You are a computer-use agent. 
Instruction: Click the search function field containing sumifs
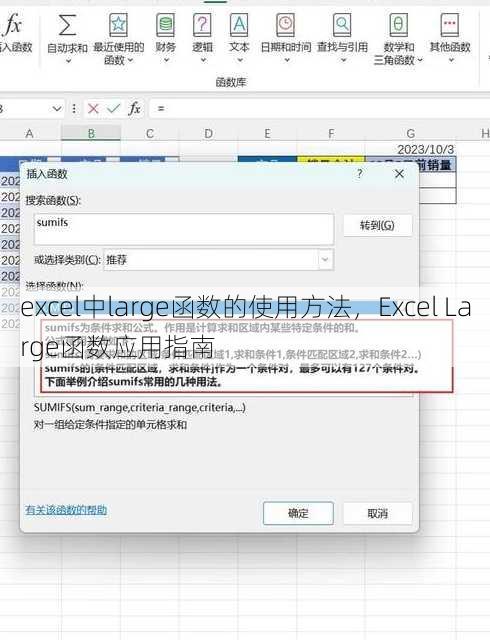(184, 229)
